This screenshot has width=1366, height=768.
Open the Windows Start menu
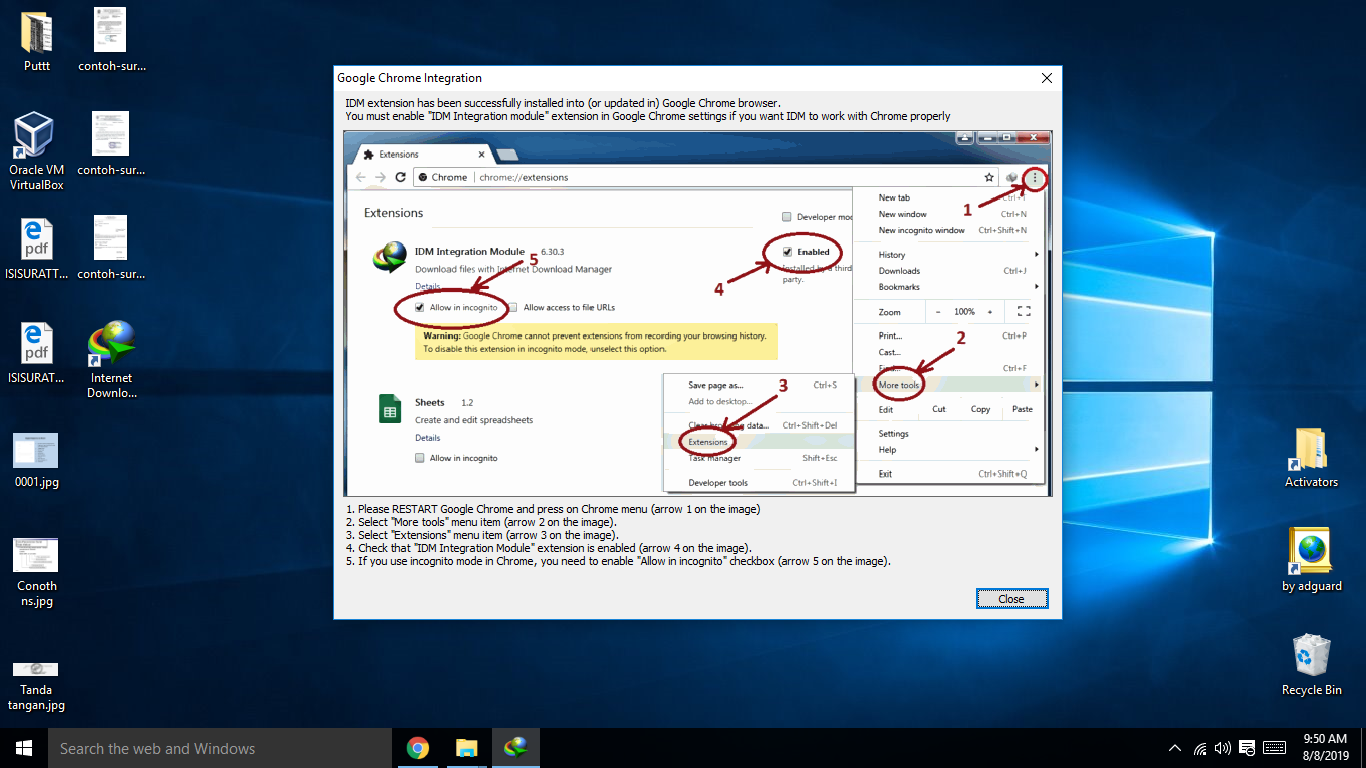pos(24,748)
